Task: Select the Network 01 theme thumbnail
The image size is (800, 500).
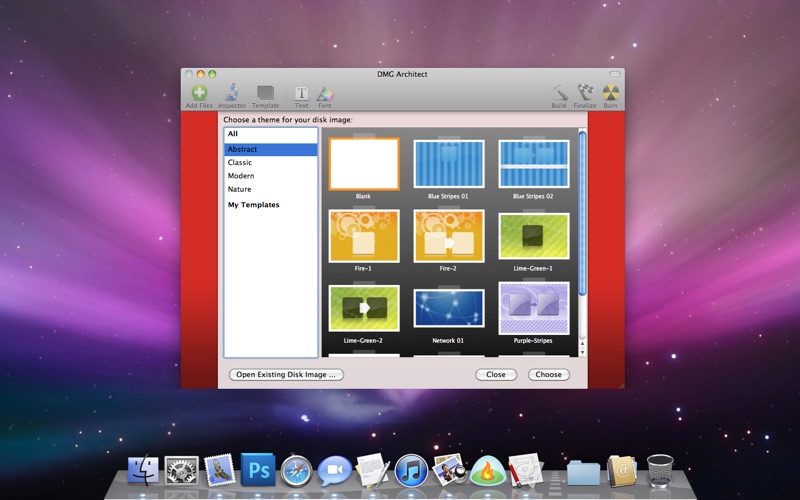Action: pyautogui.click(x=449, y=309)
